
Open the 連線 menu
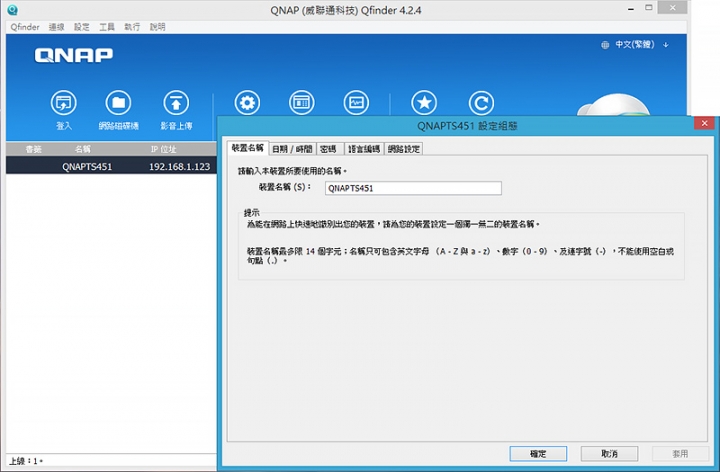coord(56,27)
